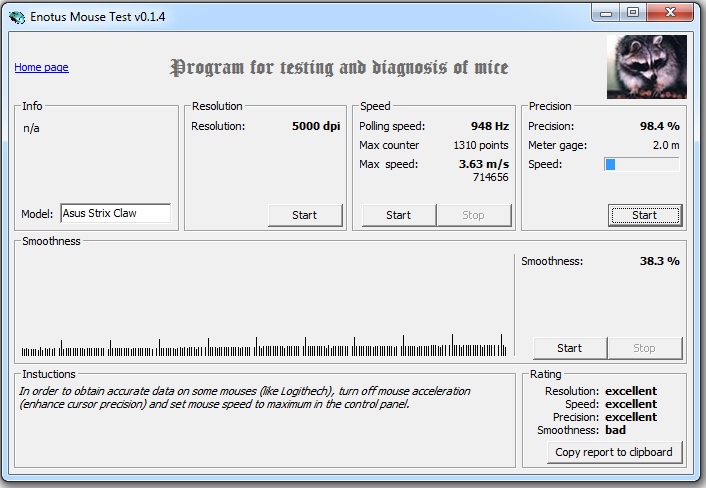The width and height of the screenshot is (706, 488).
Task: Click the 714656 number under max speed
Action: pyautogui.click(x=490, y=177)
